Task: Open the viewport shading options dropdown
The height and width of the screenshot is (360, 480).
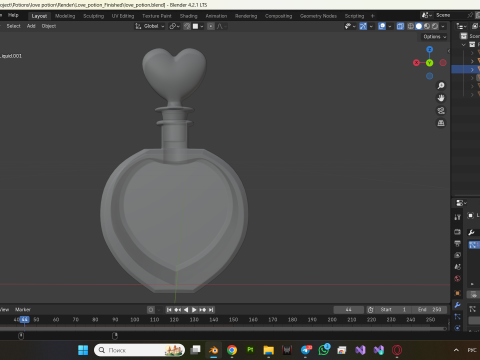Action: pyautogui.click(x=443, y=26)
